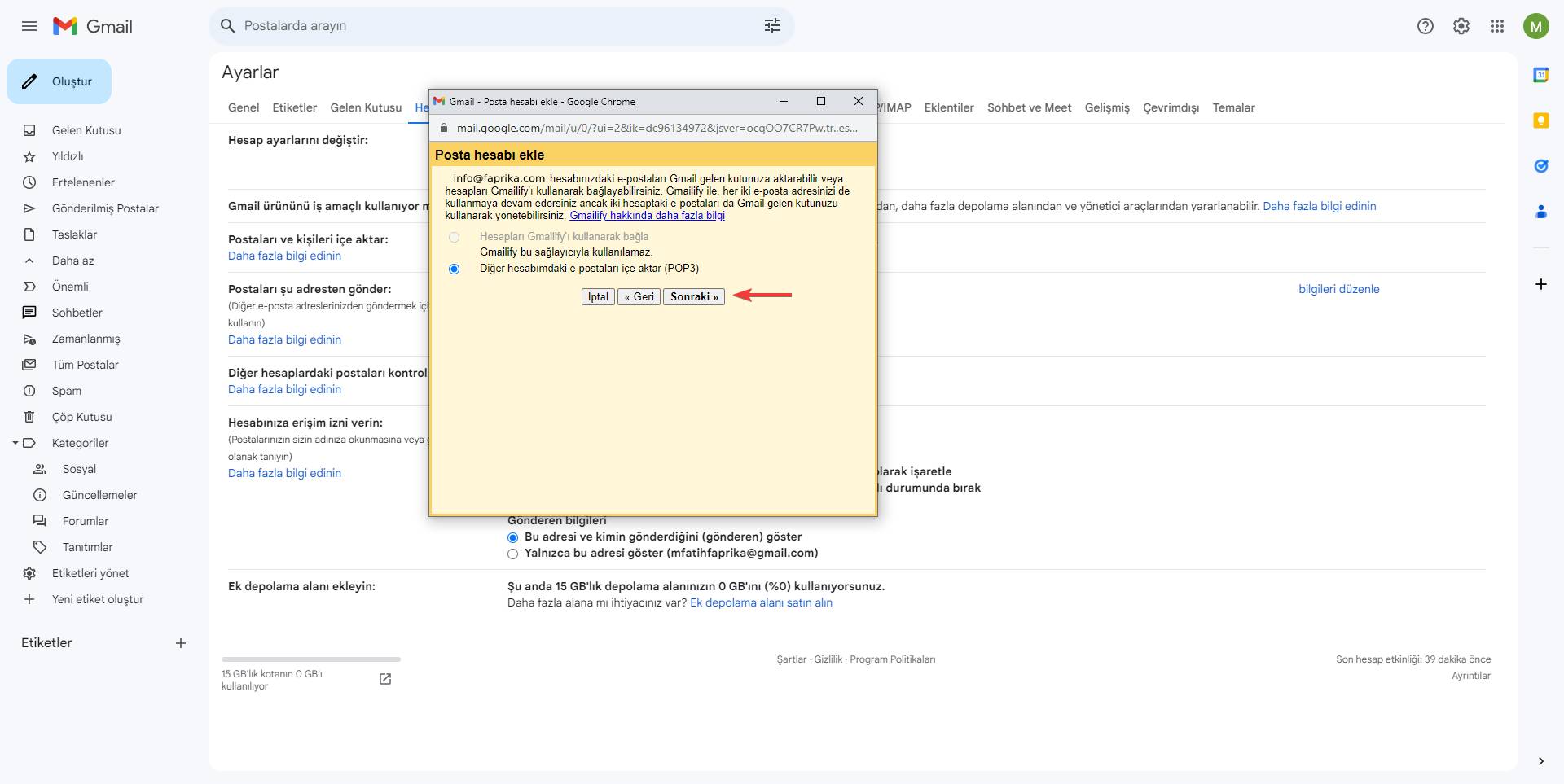Open Google Tasks in side panel
The height and width of the screenshot is (784, 1564).
point(1541,166)
